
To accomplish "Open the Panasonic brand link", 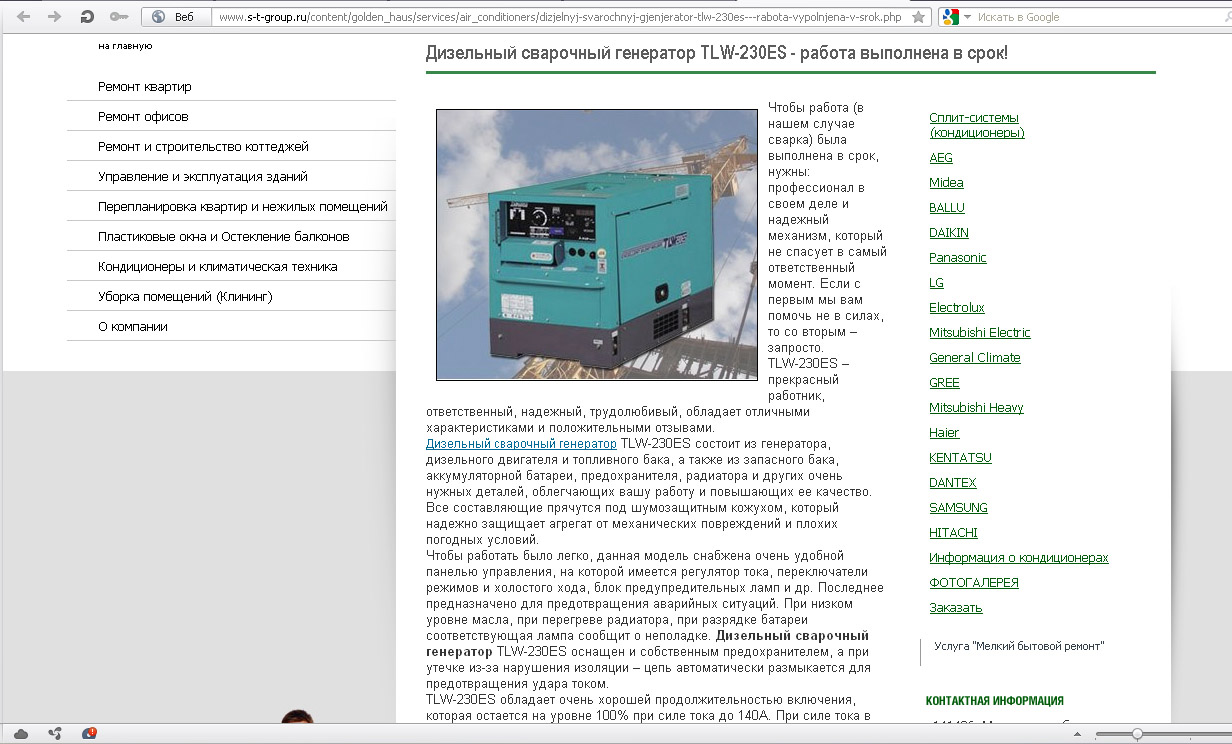I will point(958,258).
